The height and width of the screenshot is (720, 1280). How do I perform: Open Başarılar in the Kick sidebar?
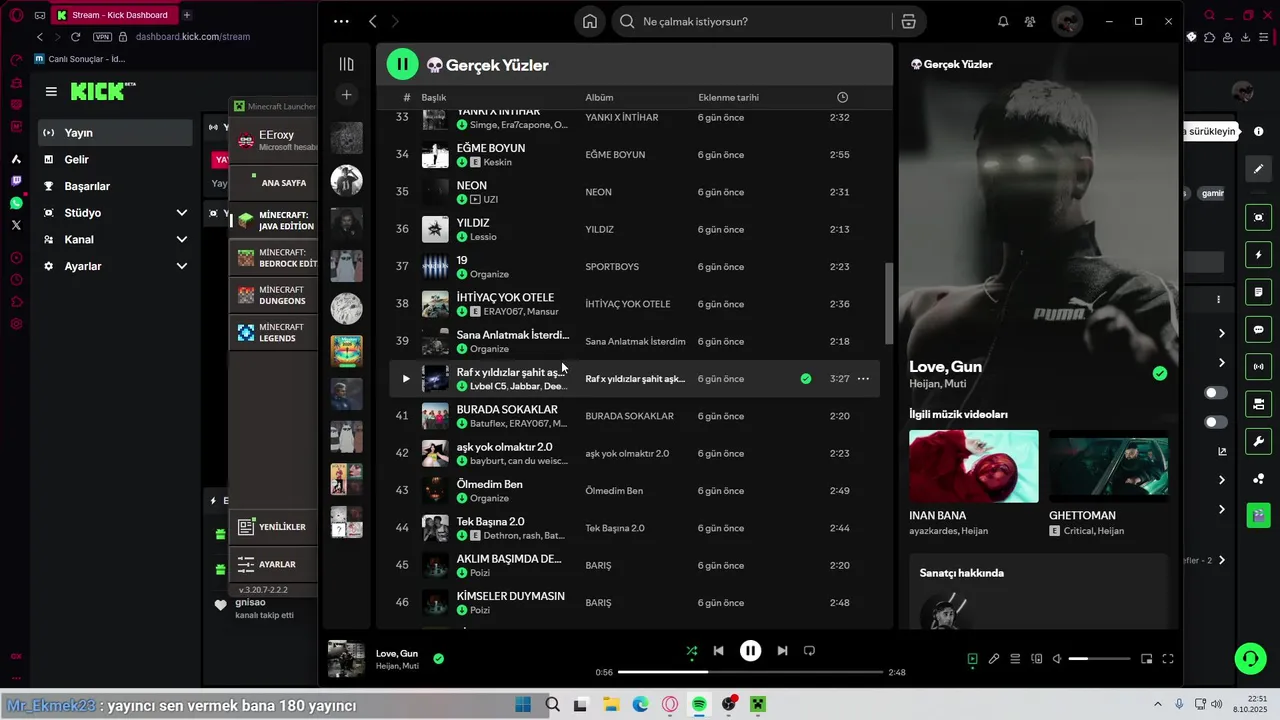pos(115,186)
